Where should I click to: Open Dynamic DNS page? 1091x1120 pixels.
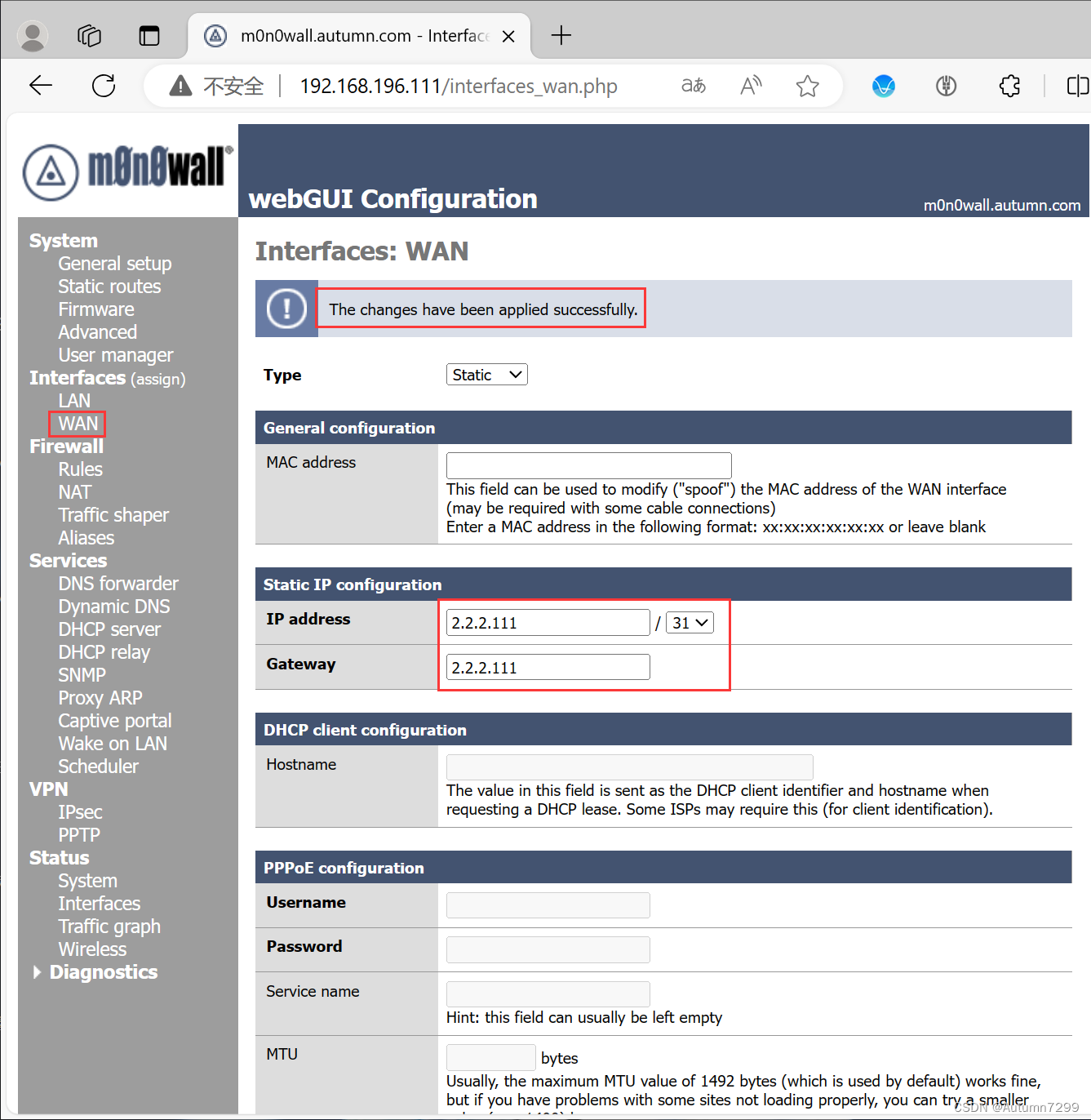(x=114, y=607)
